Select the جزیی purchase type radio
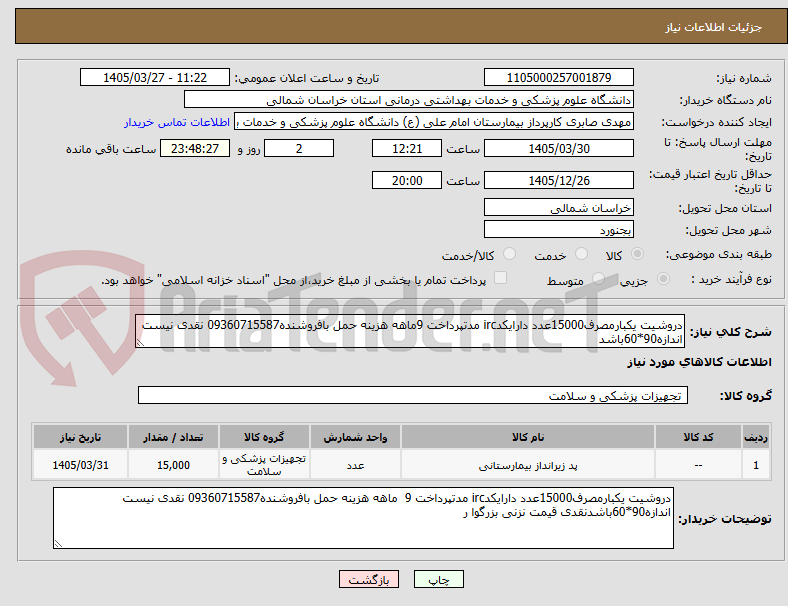The width and height of the screenshot is (788, 606). click(663, 278)
